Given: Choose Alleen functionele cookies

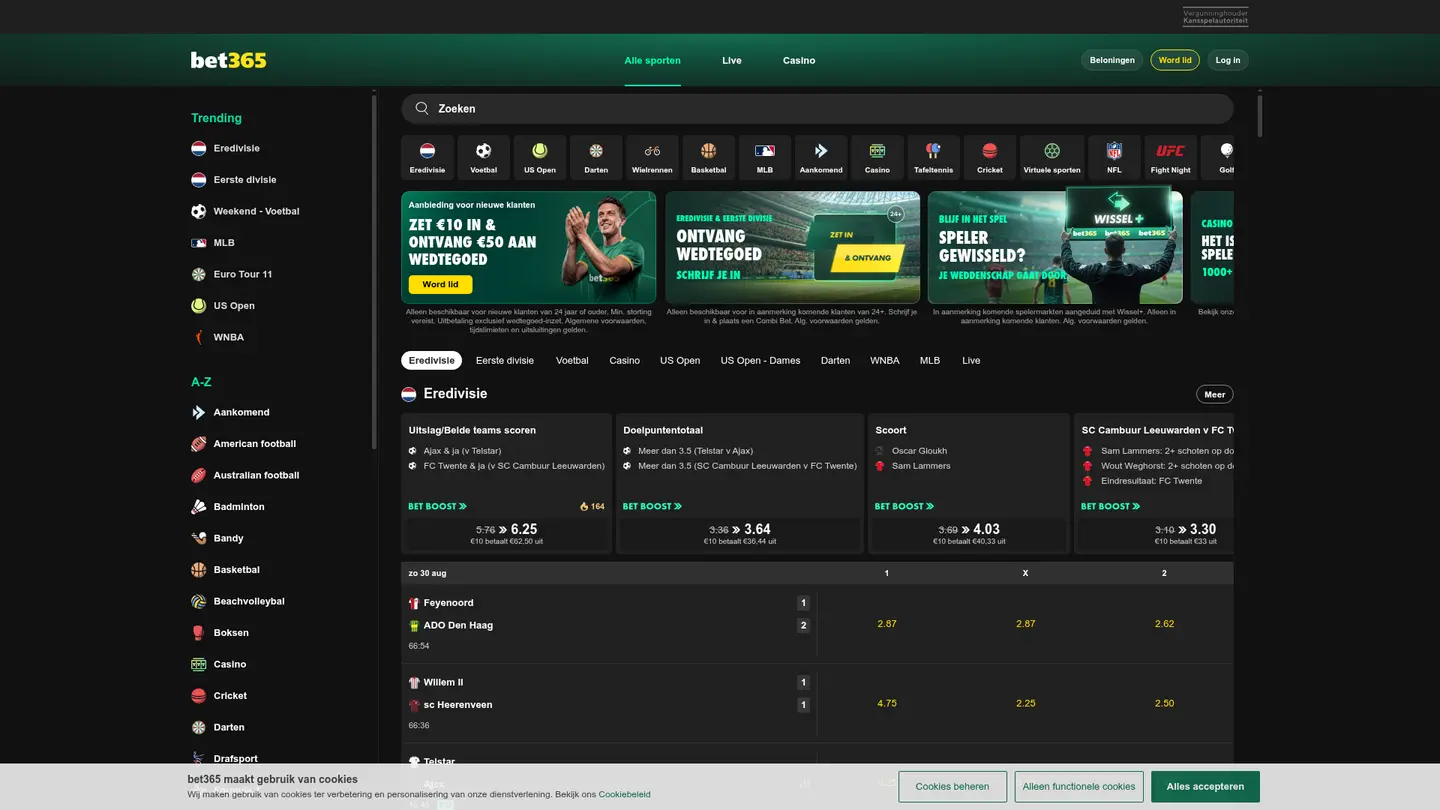Looking at the screenshot, I should pos(1079,787).
